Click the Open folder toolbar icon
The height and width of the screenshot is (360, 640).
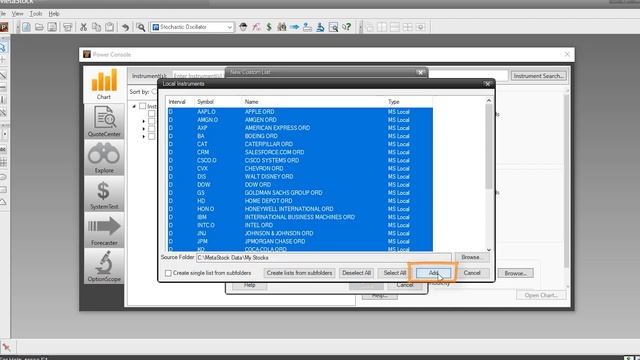[39, 27]
